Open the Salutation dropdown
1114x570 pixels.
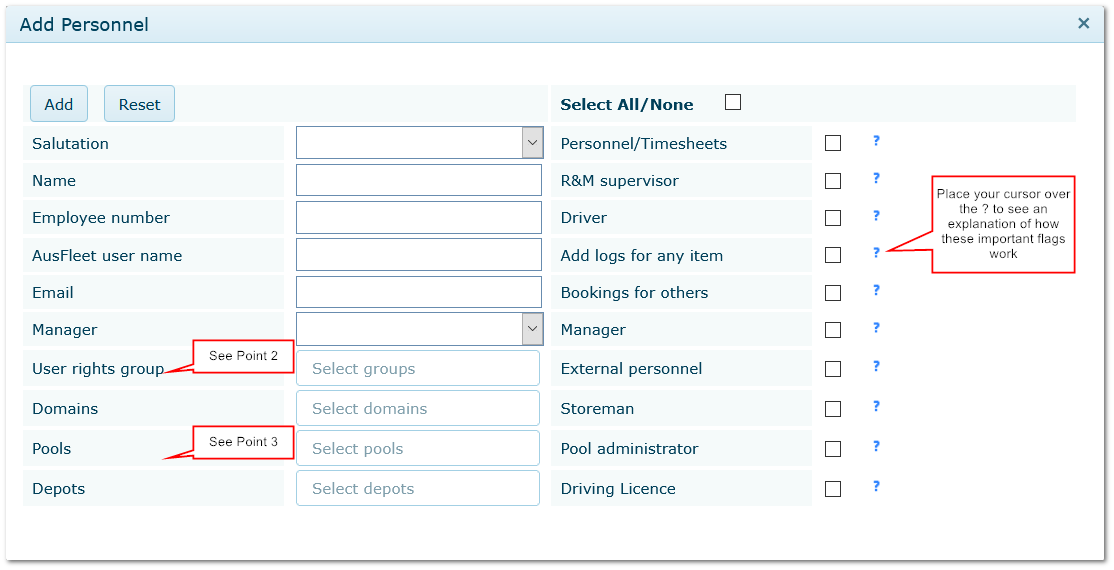click(420, 143)
